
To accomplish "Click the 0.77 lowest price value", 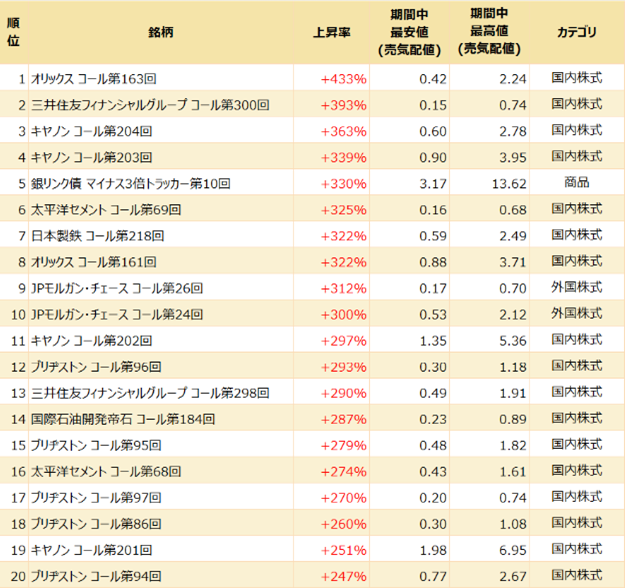I will [433, 576].
